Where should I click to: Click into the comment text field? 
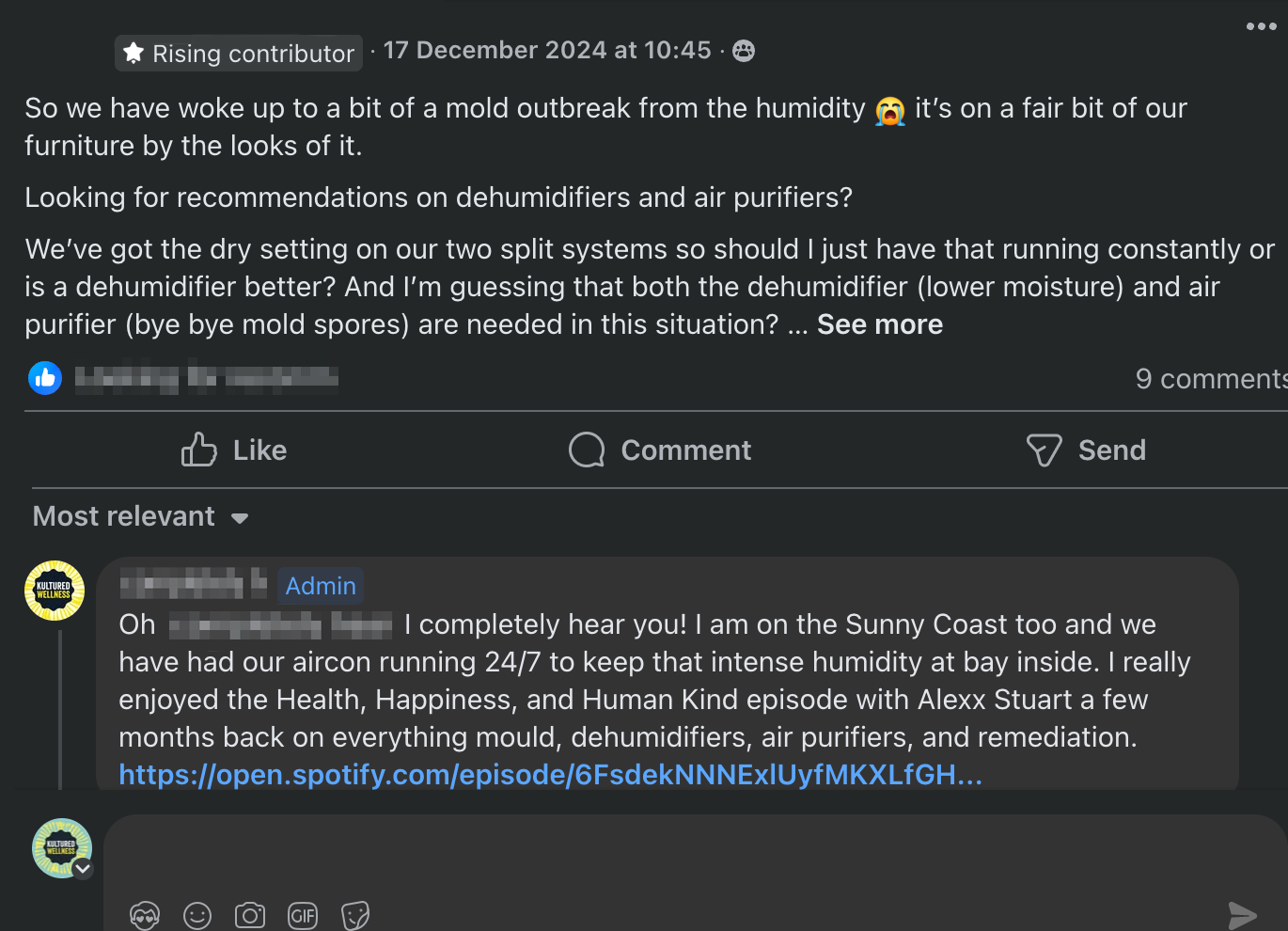pyautogui.click(x=658, y=856)
